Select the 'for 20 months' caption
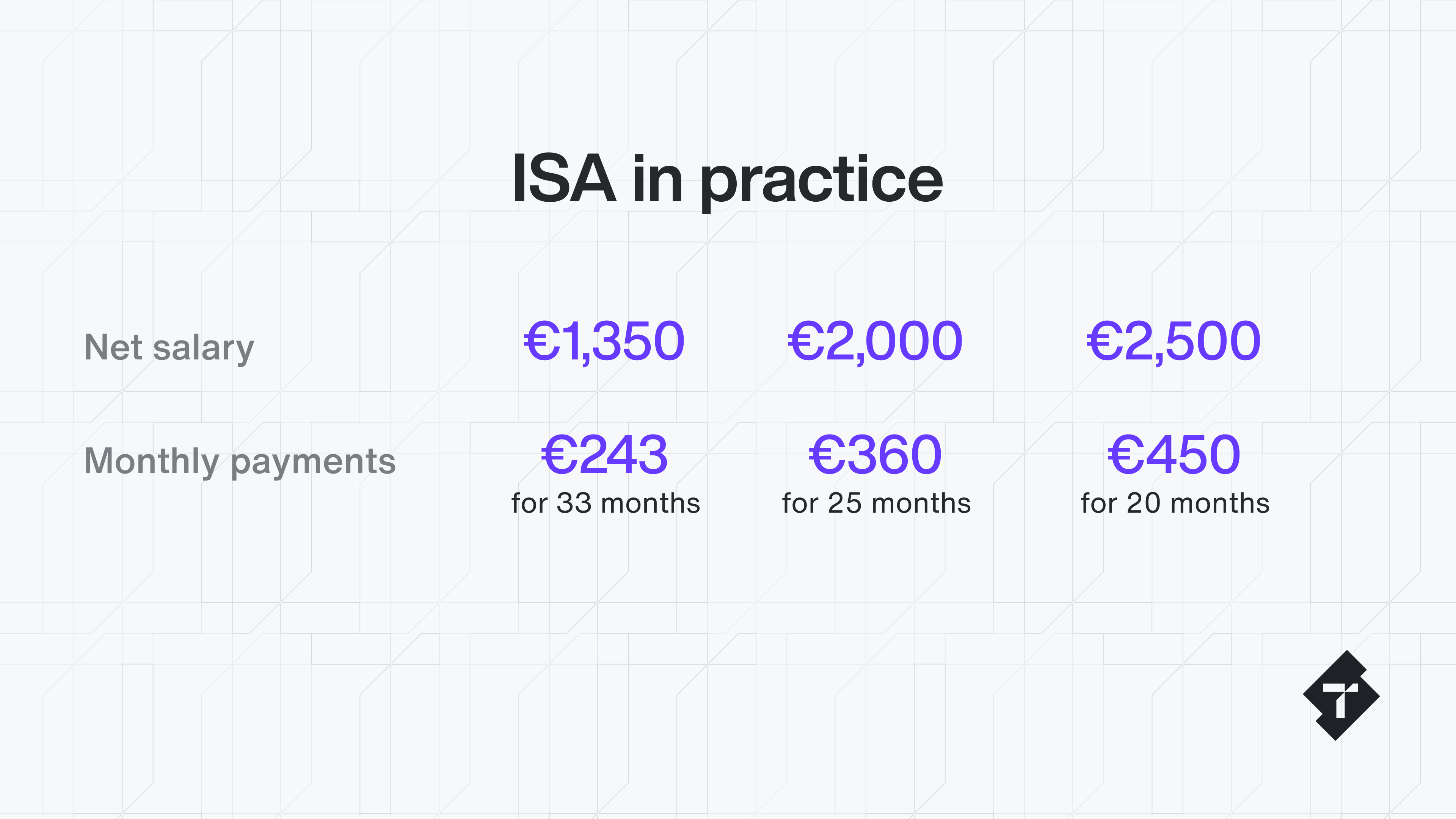 [1175, 503]
